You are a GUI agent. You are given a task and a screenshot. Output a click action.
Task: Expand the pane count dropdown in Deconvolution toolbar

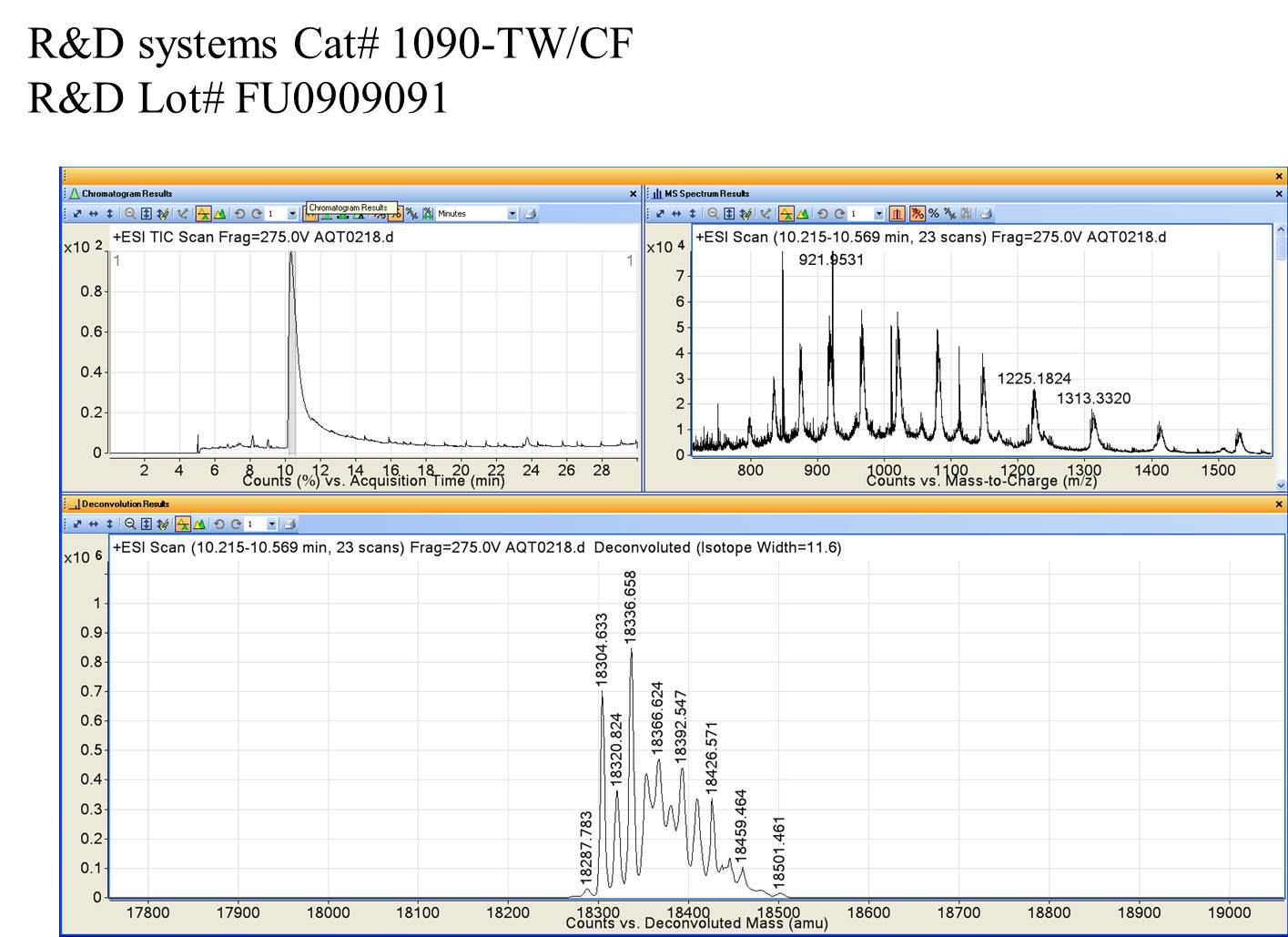pos(271,525)
